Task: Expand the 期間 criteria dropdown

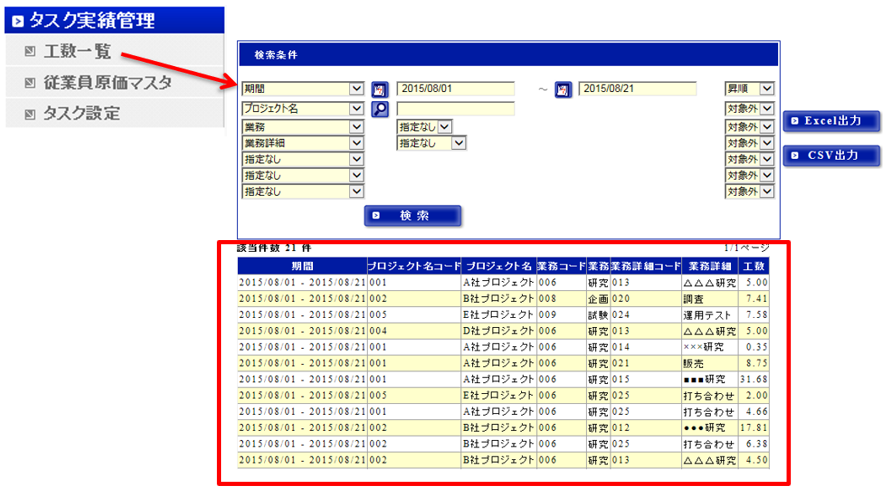Action: [x=302, y=89]
